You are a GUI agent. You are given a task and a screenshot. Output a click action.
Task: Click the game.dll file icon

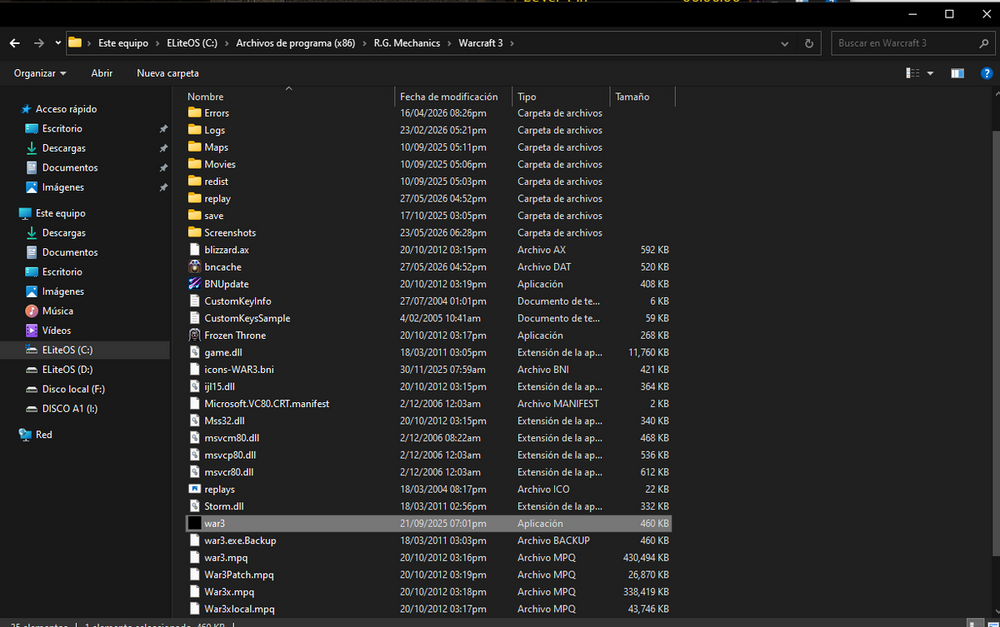click(195, 353)
